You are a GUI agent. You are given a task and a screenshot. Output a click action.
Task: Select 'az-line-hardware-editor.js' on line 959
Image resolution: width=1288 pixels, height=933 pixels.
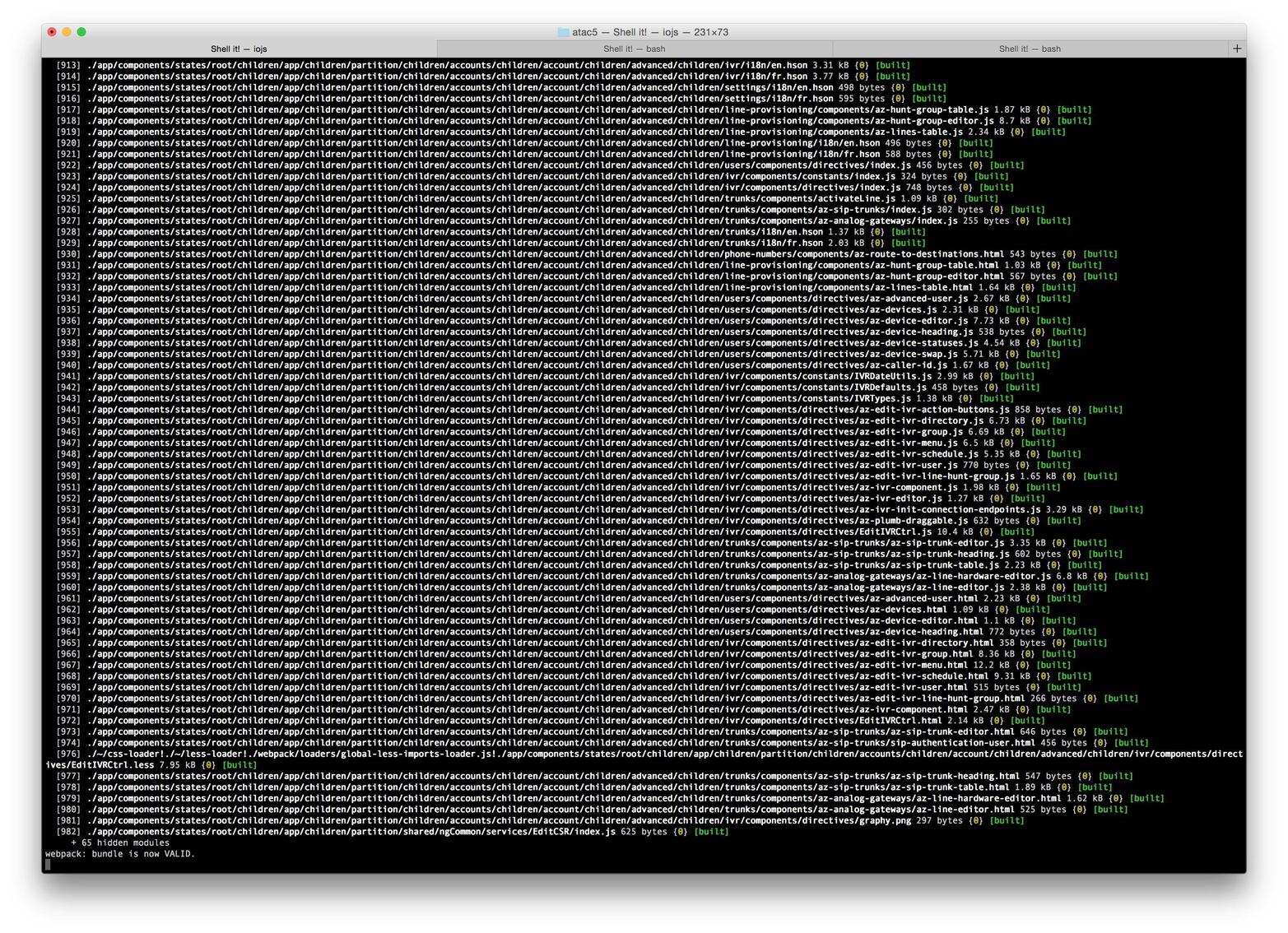(x=983, y=576)
